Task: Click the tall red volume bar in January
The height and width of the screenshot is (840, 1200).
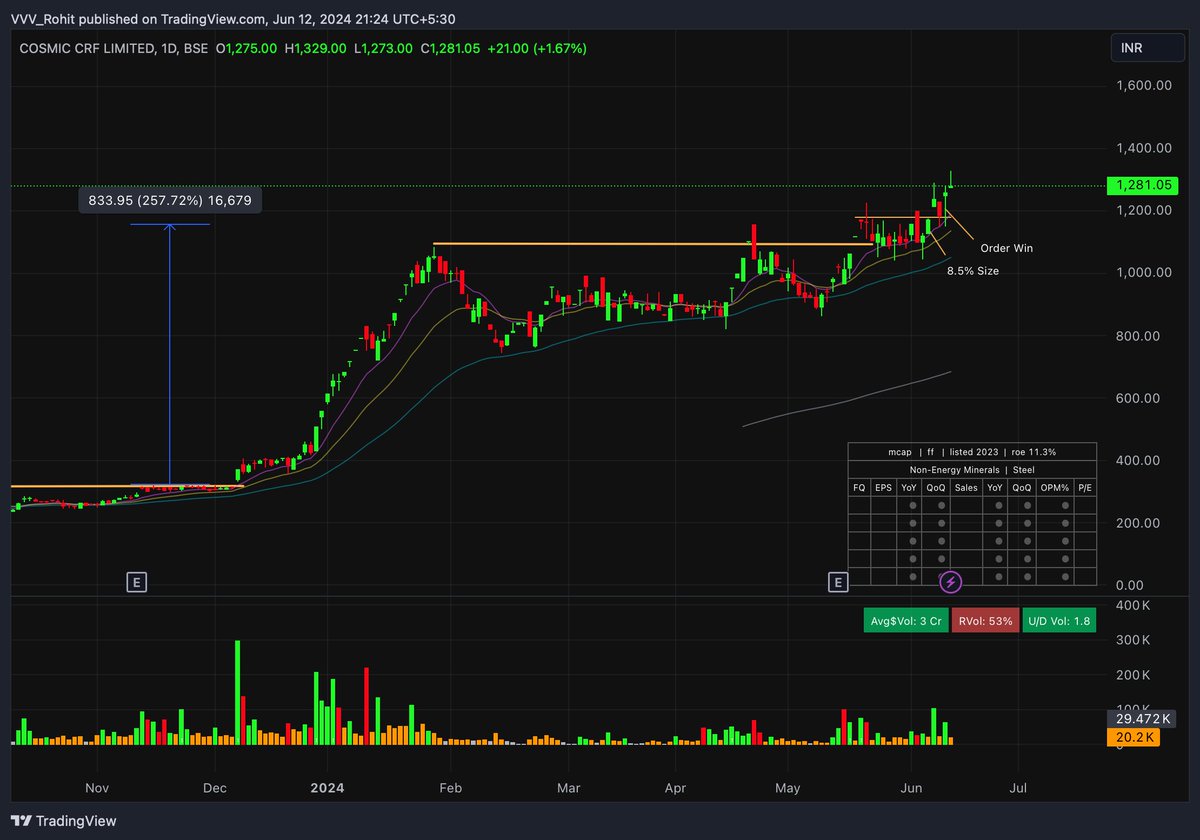Action: click(367, 706)
